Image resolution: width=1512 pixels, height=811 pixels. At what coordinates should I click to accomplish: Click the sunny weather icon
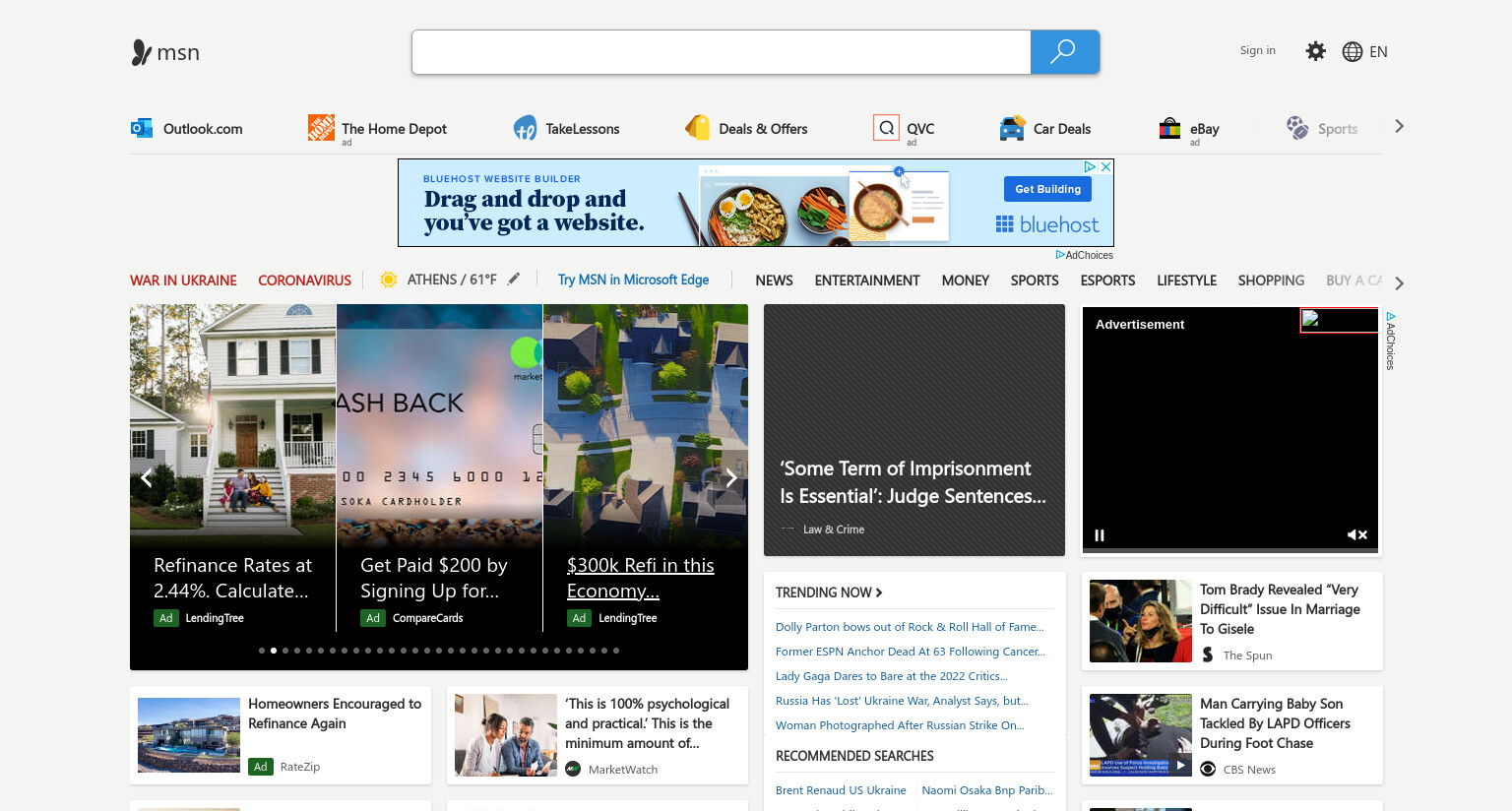click(x=389, y=280)
